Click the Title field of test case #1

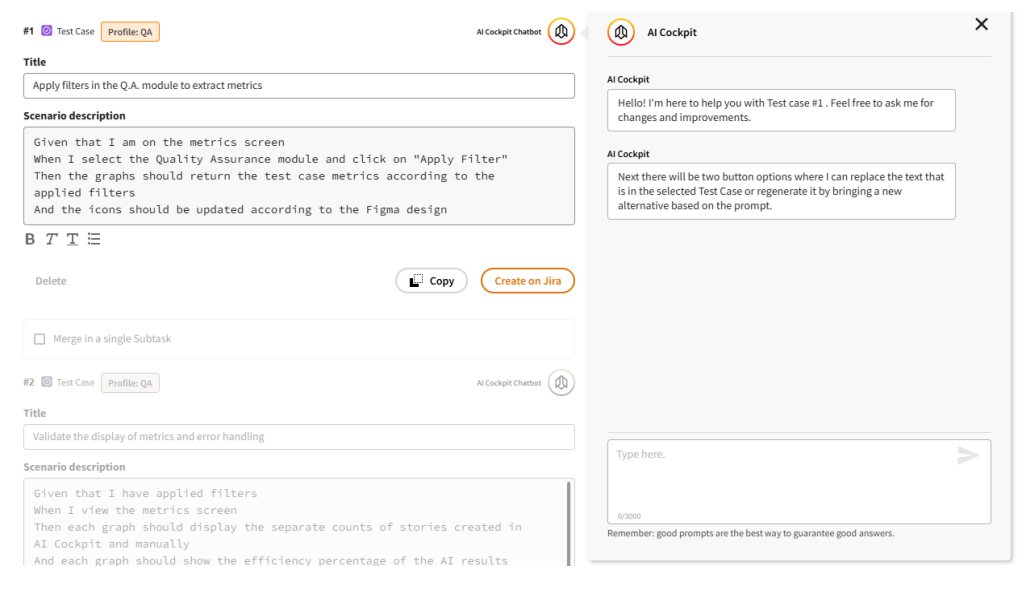(x=298, y=86)
